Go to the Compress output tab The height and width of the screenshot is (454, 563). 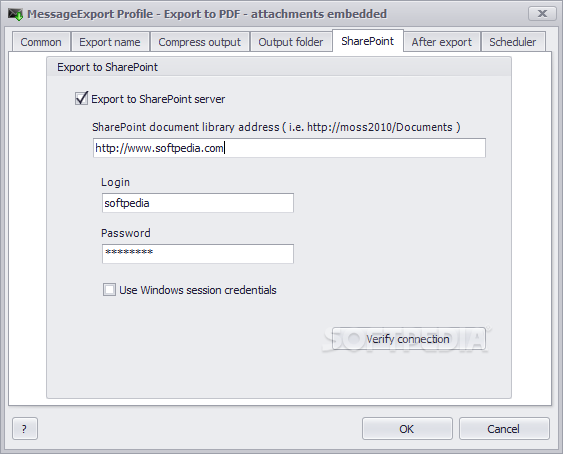(x=200, y=42)
